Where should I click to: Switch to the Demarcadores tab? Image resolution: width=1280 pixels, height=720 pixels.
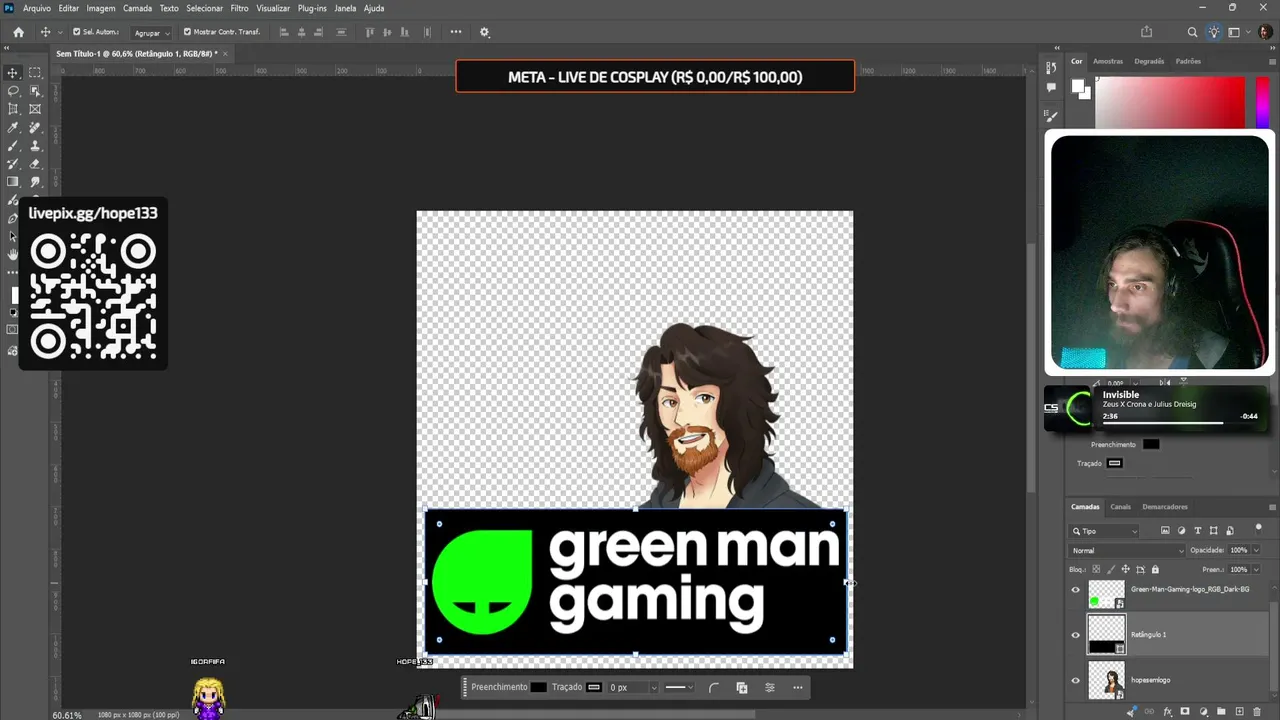pos(1165,507)
